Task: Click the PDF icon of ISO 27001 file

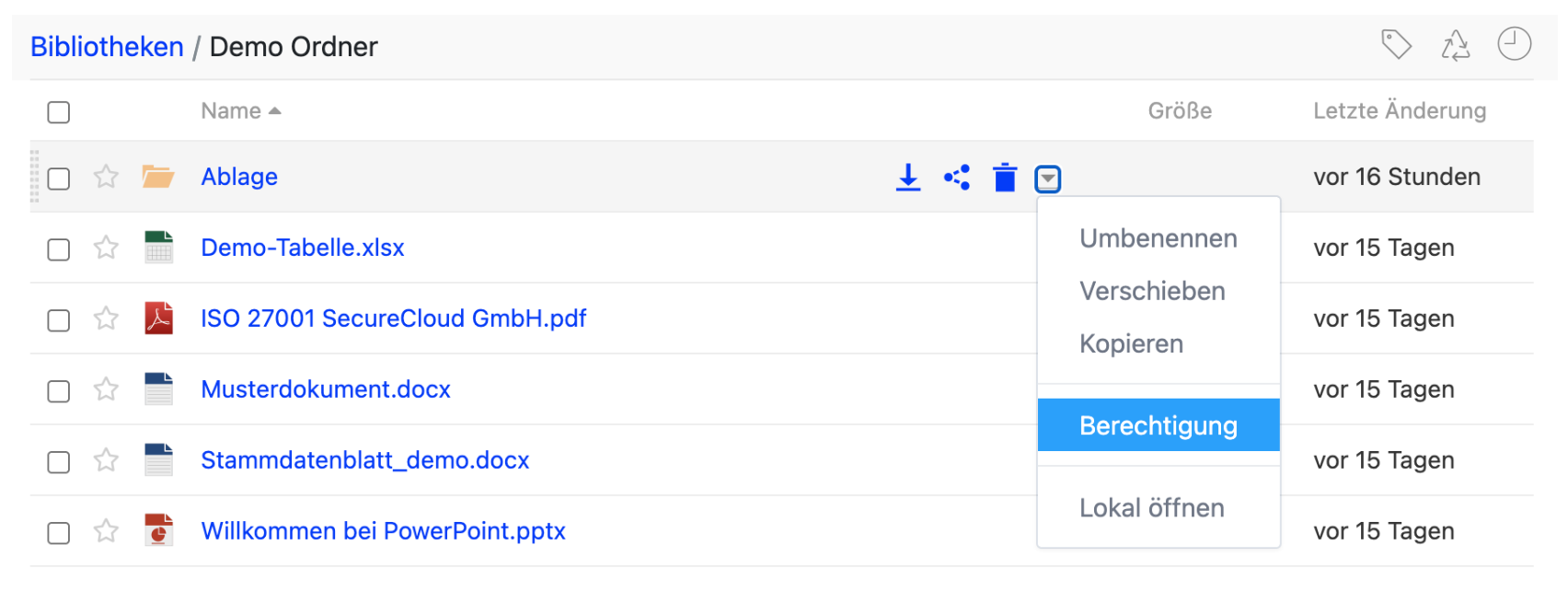Action: (158, 318)
